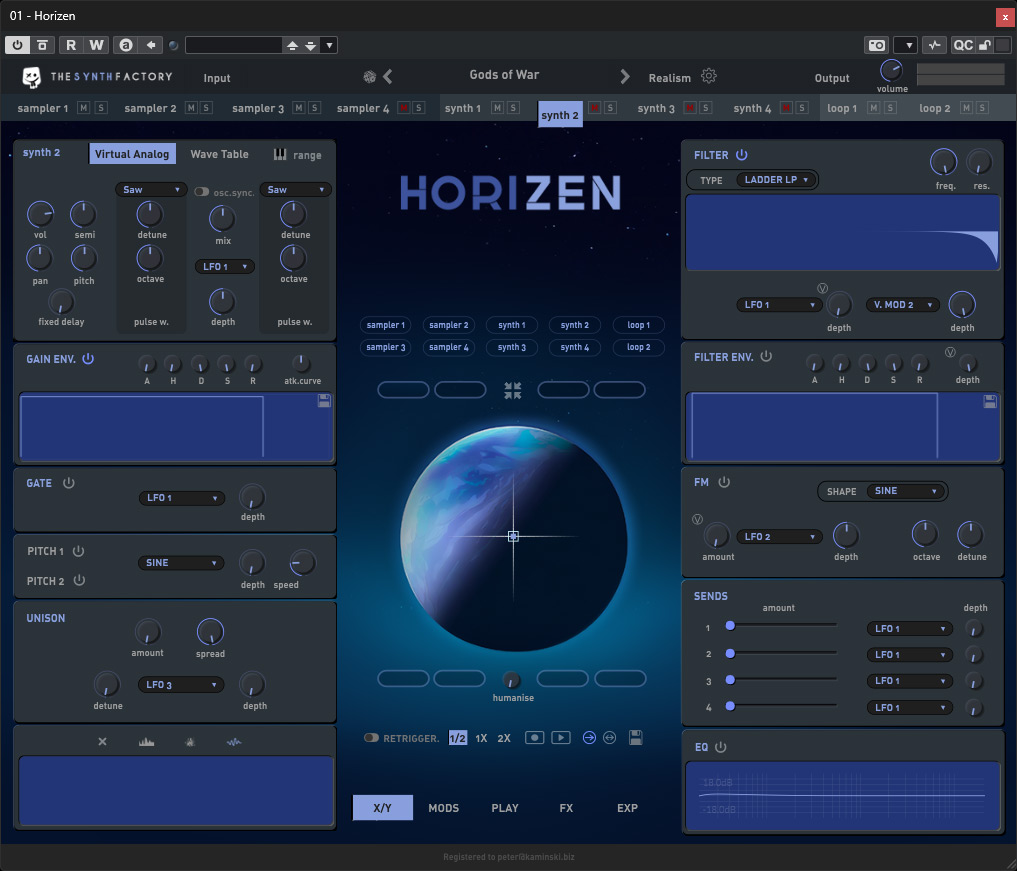This screenshot has width=1017, height=871.
Task: Go to the next preset arrow
Action: [x=625, y=77]
